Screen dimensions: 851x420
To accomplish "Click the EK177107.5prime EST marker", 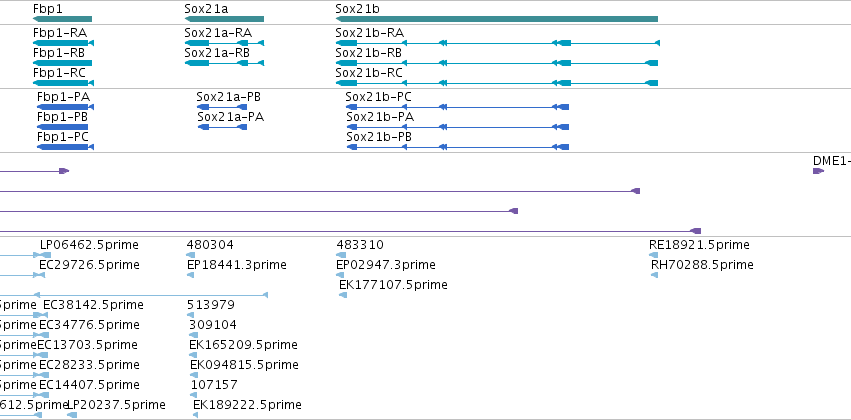I will coord(343,295).
